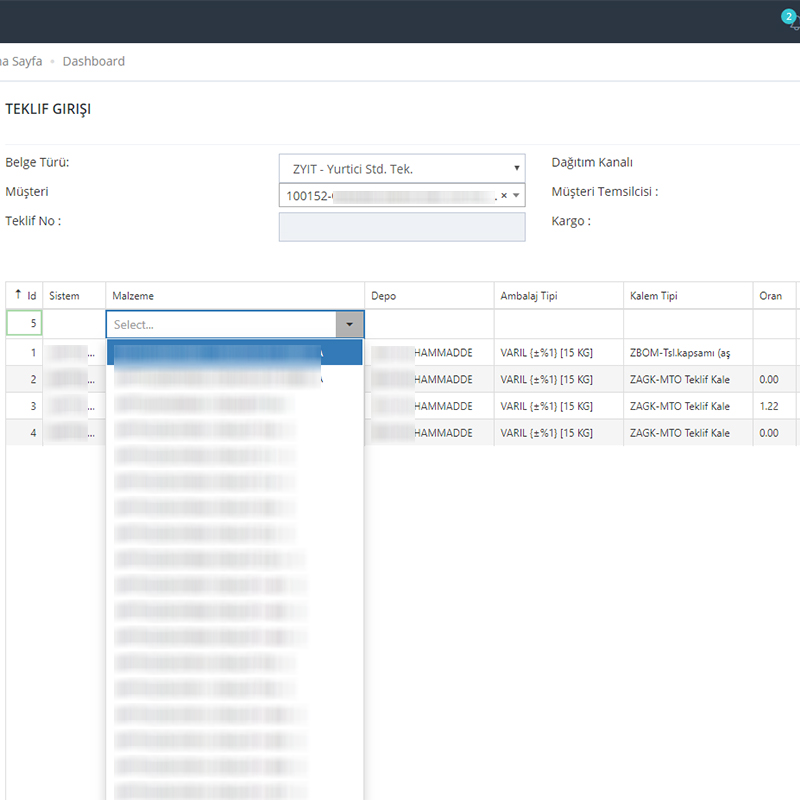800x800 pixels.
Task: Click ZAGK-MTO Teklif Kale in row 4
Action: point(688,433)
